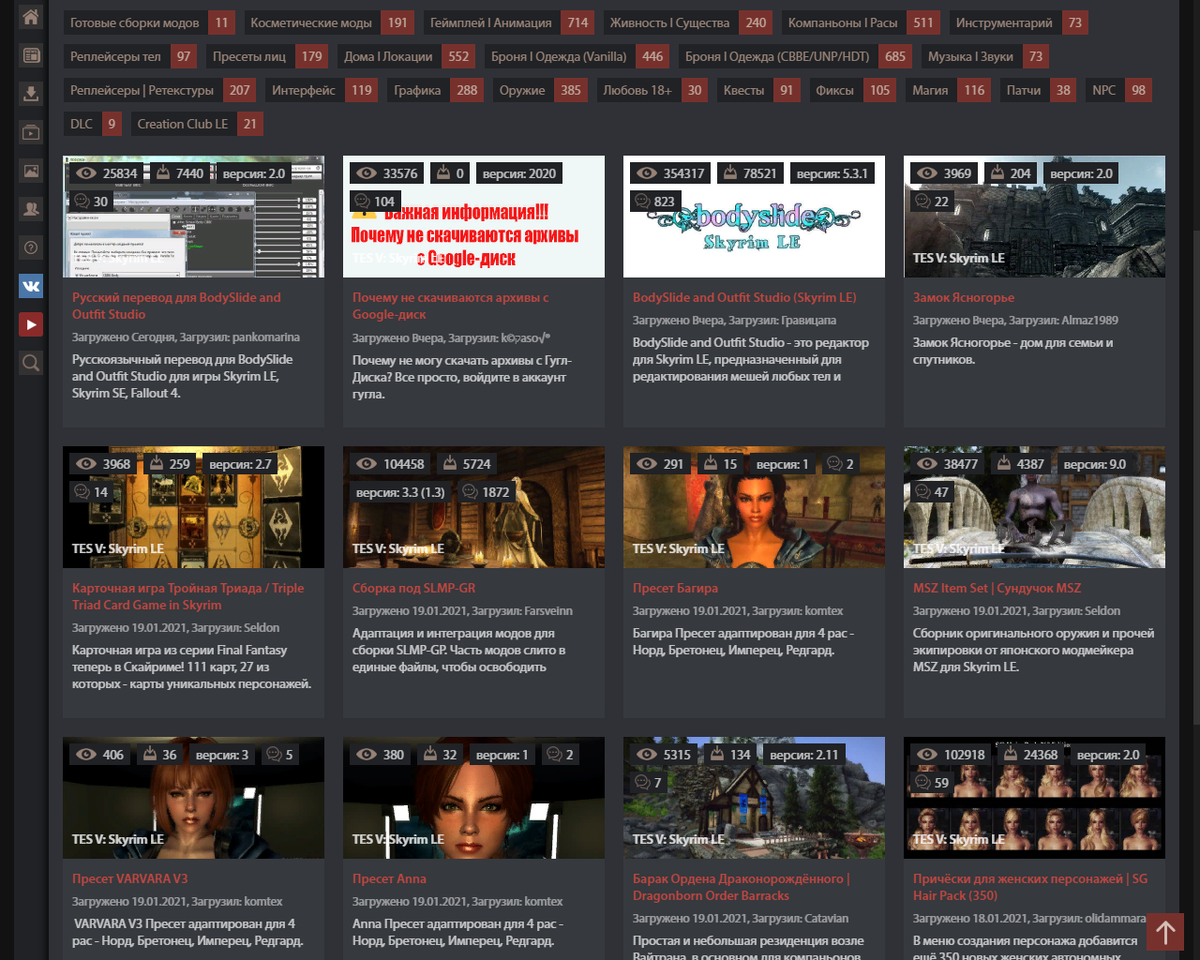Click comments icon on Пресет VARVARA V3 card

pos(274,755)
